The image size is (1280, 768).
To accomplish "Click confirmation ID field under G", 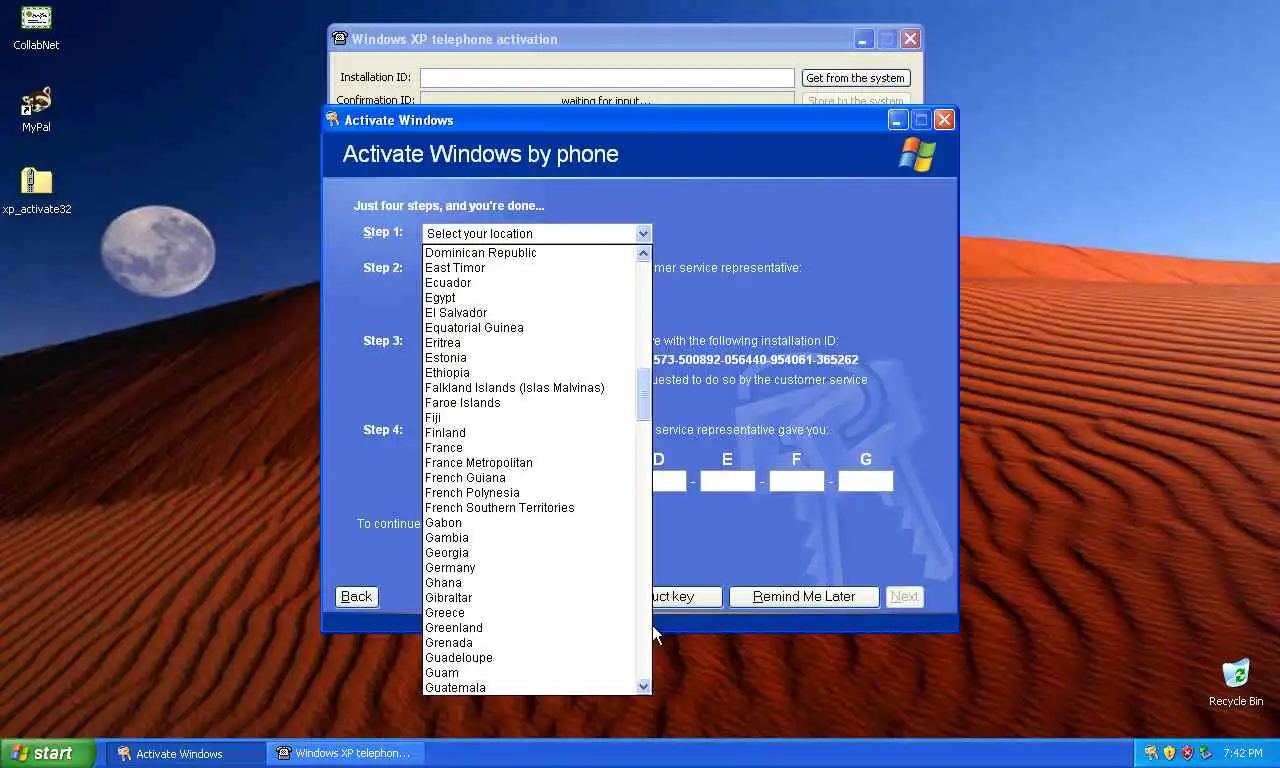I will coord(866,481).
